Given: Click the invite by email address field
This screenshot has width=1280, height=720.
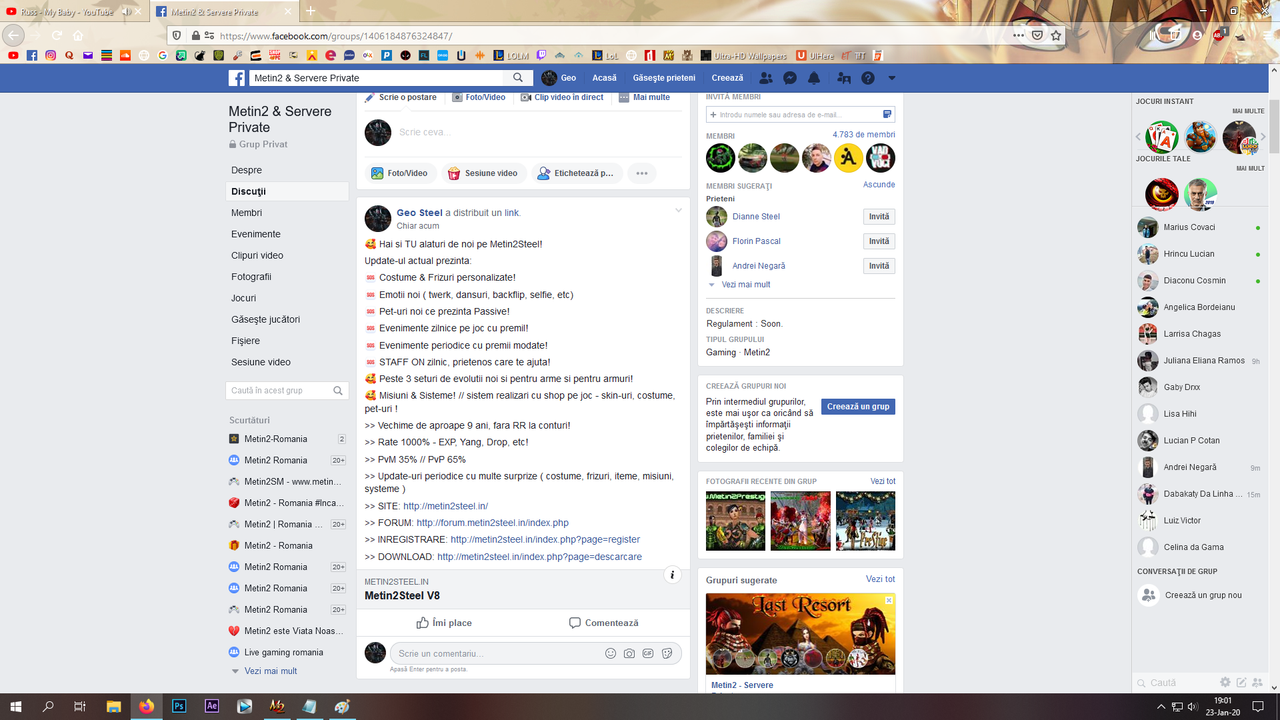Looking at the screenshot, I should click(x=799, y=115).
